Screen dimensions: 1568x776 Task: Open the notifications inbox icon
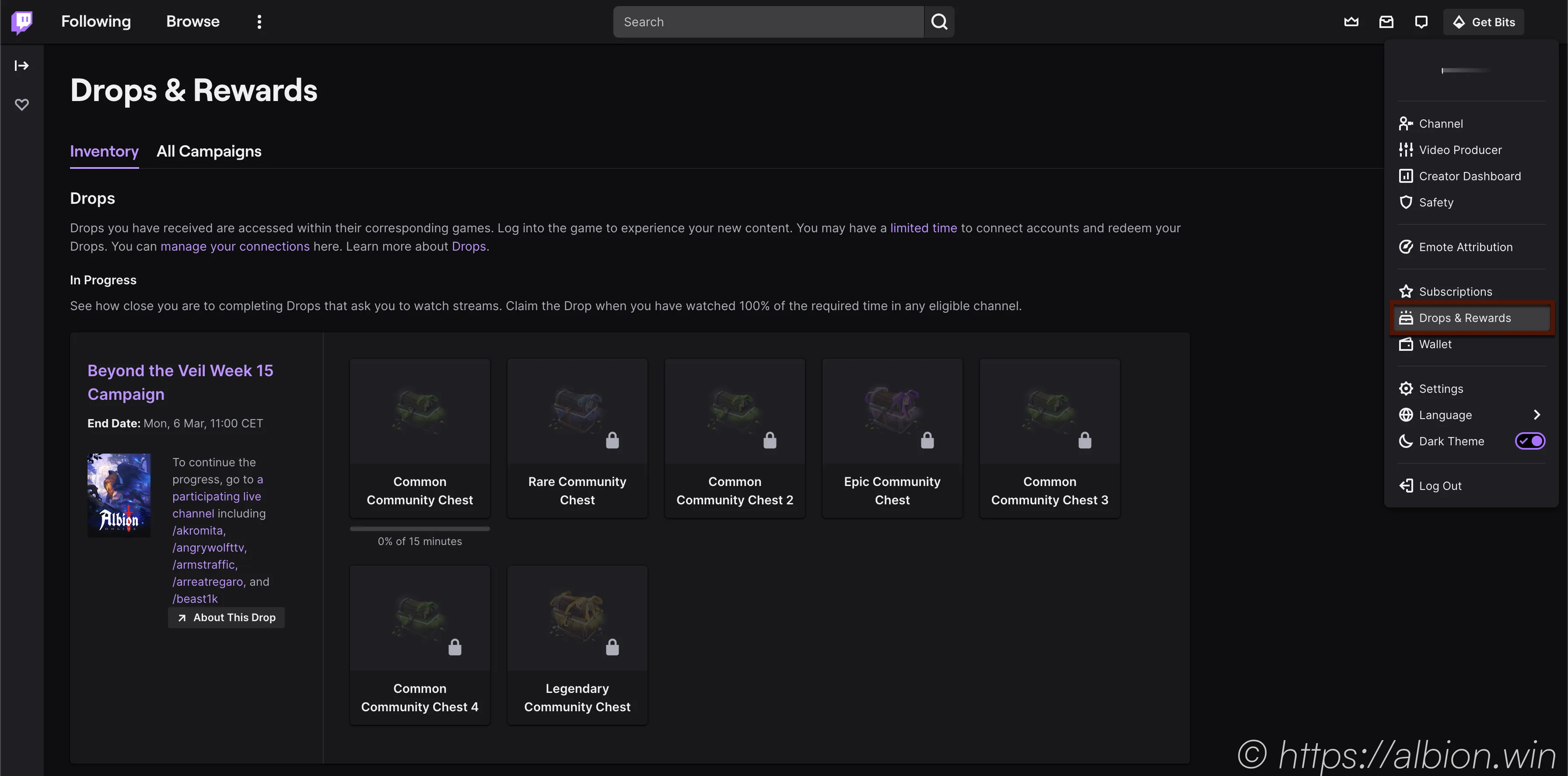click(x=1386, y=22)
